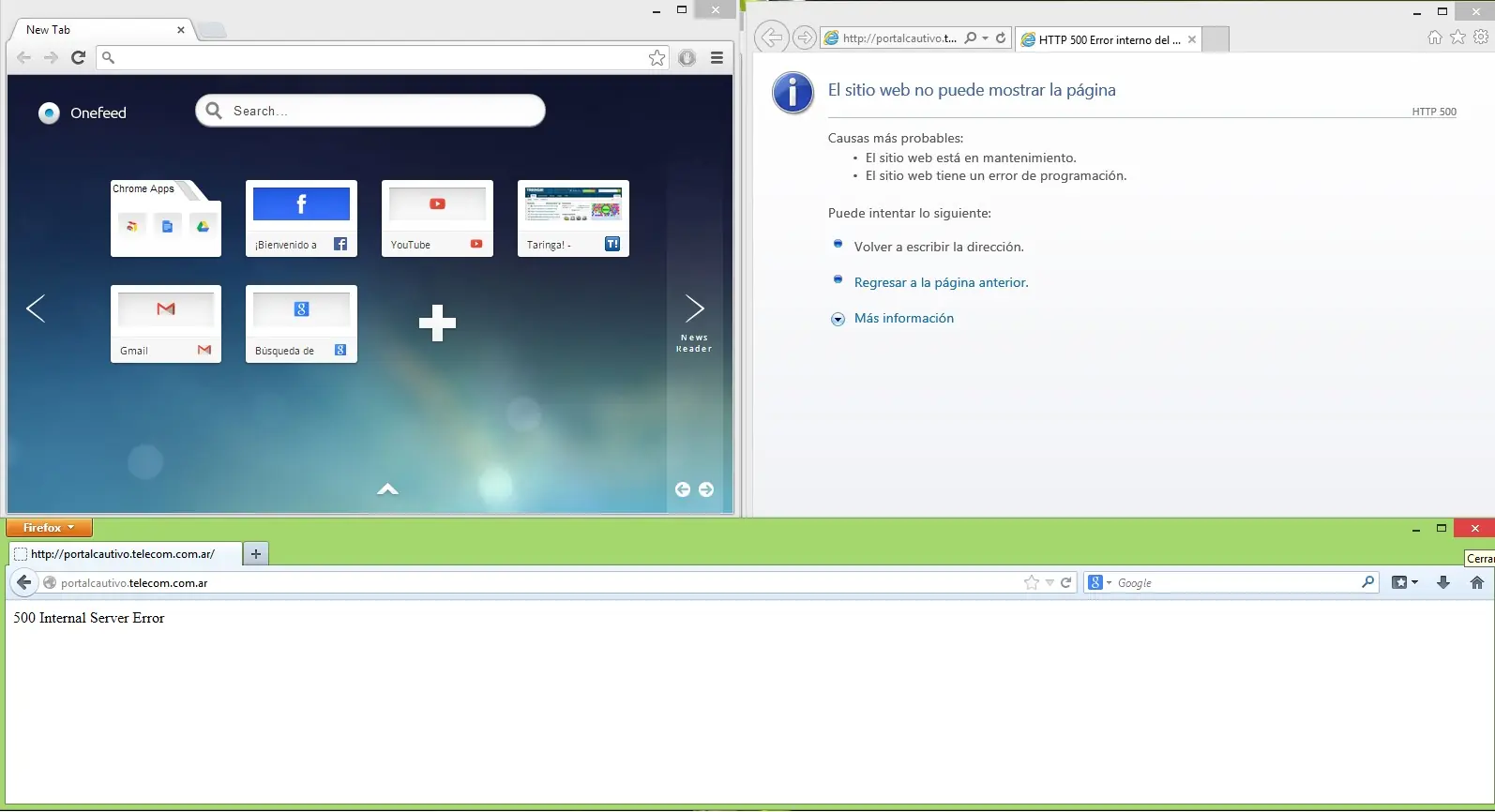This screenshot has width=1495, height=812.
Task: Bookmark page with Firefox star
Action: tap(1032, 583)
